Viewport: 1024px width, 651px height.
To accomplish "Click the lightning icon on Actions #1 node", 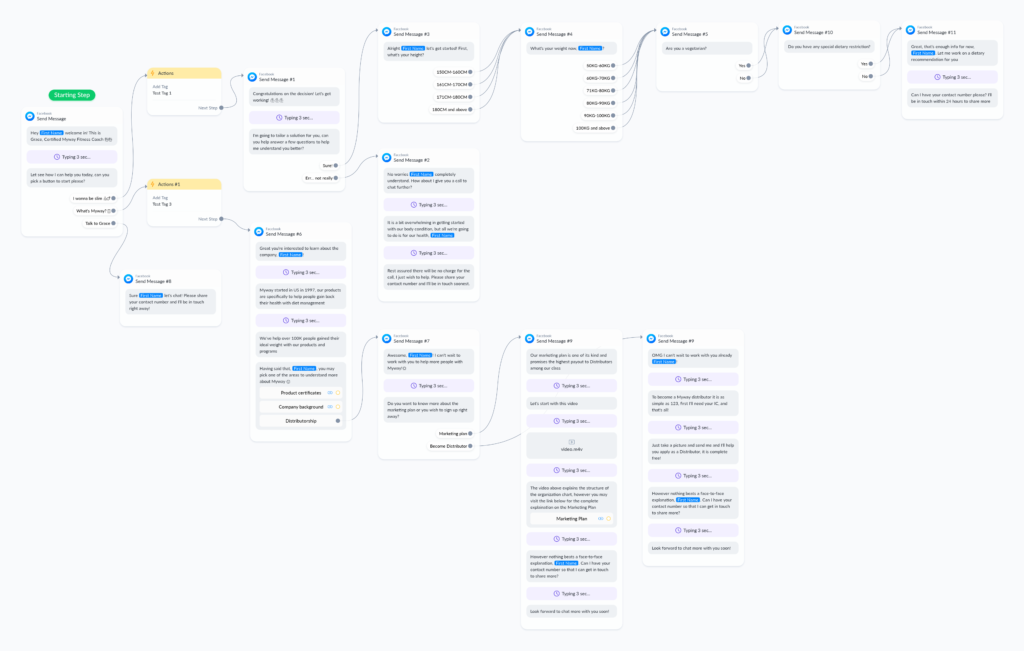I will click(153, 184).
